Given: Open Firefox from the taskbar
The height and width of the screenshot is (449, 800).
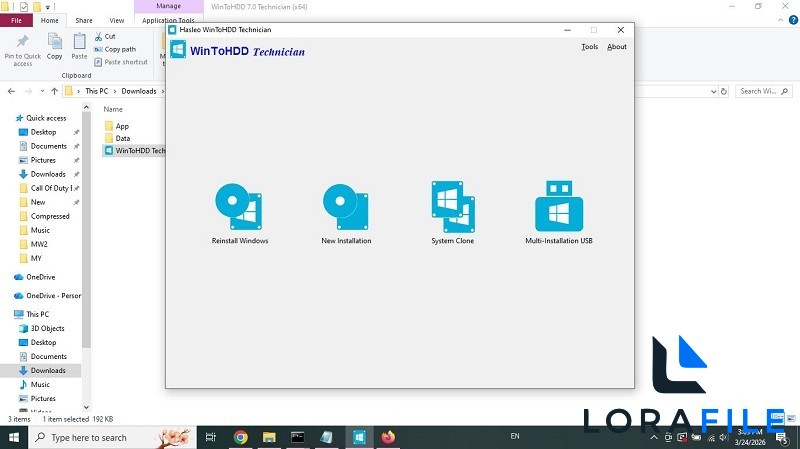Looking at the screenshot, I should tap(388, 437).
